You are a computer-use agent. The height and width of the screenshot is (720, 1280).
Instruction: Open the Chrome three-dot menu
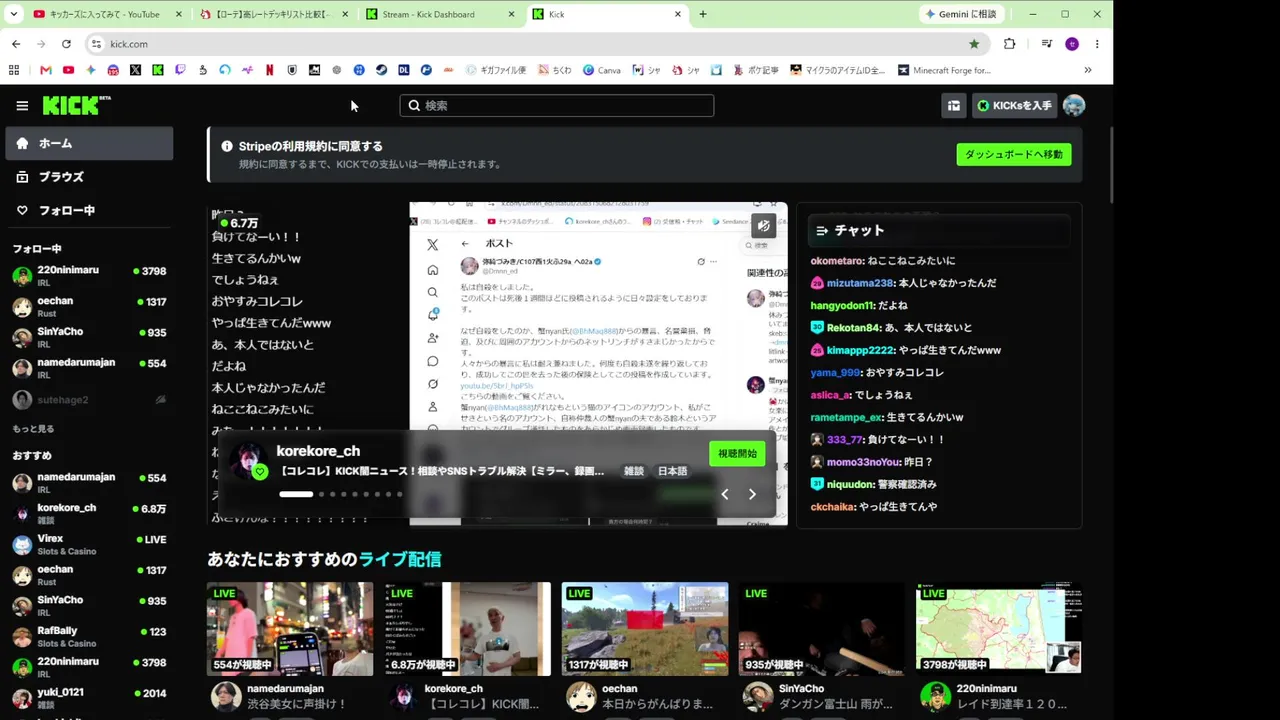(x=1097, y=44)
